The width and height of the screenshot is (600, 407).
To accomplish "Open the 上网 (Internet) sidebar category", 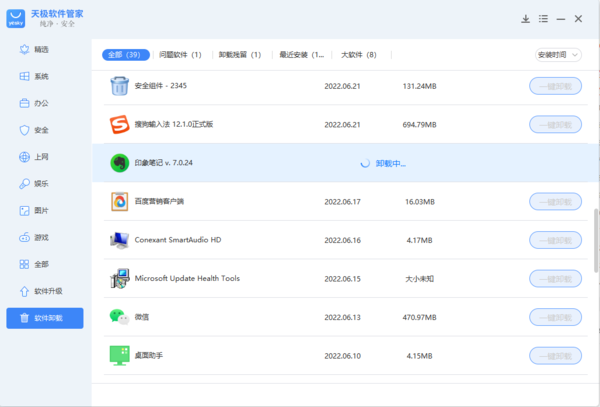I will (x=40, y=157).
